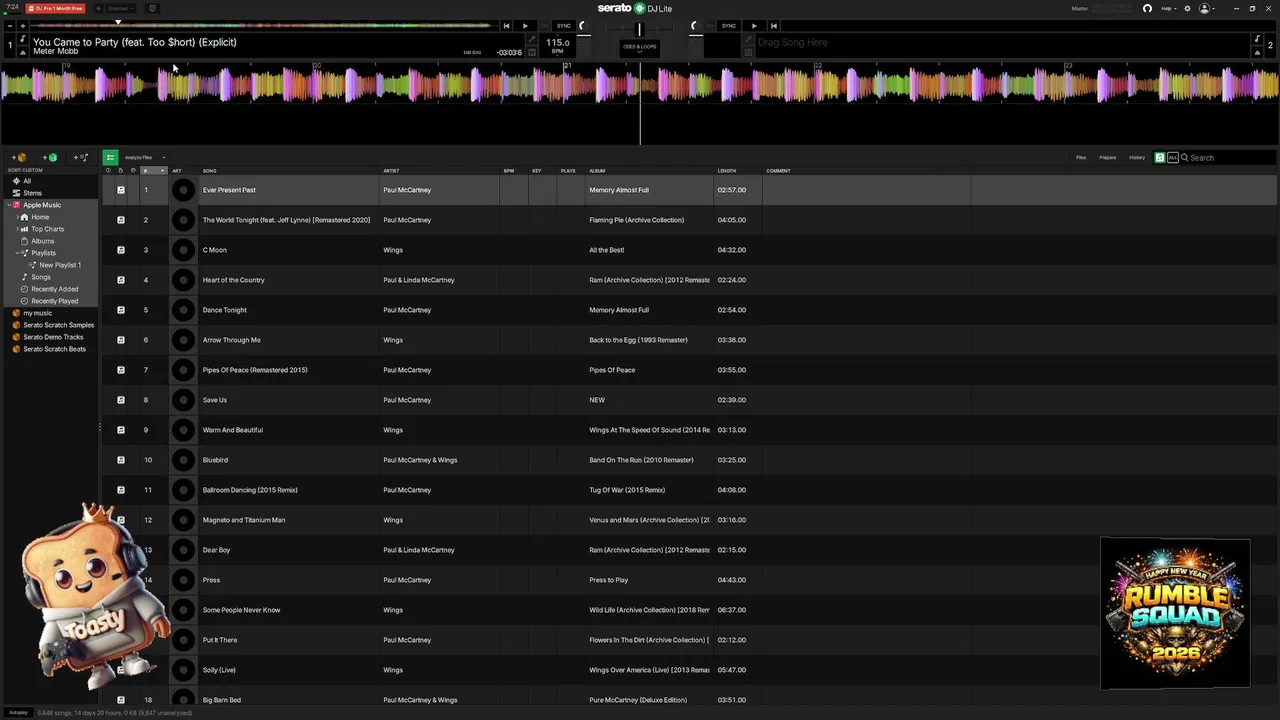Add a new crate in the library
This screenshot has height=720, width=1280.
point(19,157)
